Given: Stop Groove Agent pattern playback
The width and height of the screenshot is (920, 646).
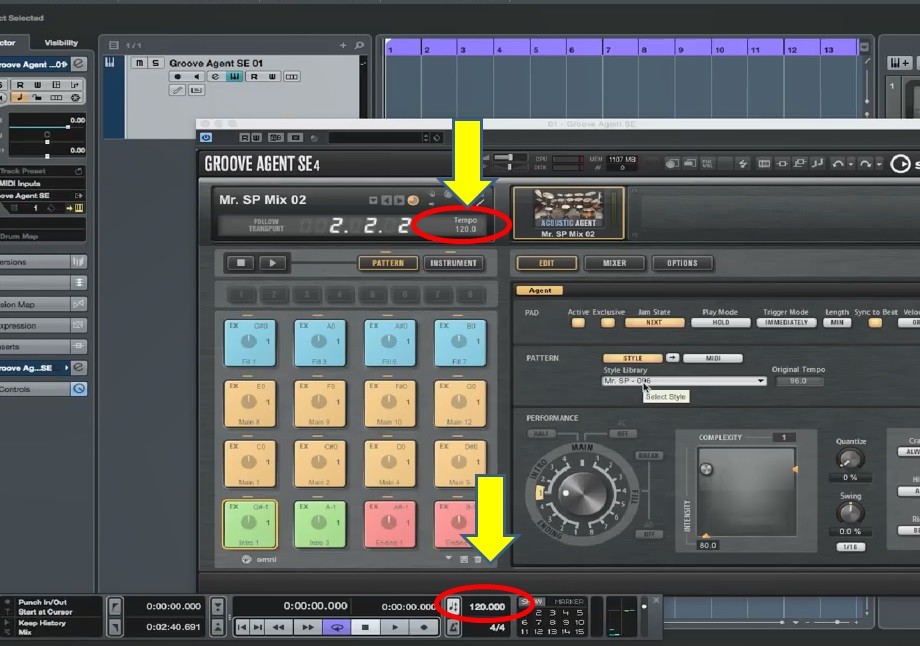Looking at the screenshot, I should [241, 263].
